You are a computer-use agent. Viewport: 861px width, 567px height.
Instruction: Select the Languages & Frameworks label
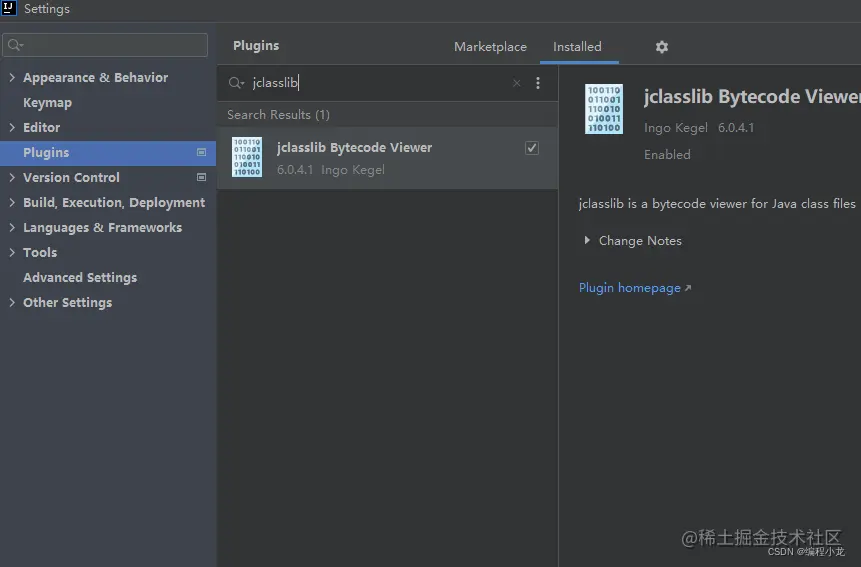[x=103, y=227]
